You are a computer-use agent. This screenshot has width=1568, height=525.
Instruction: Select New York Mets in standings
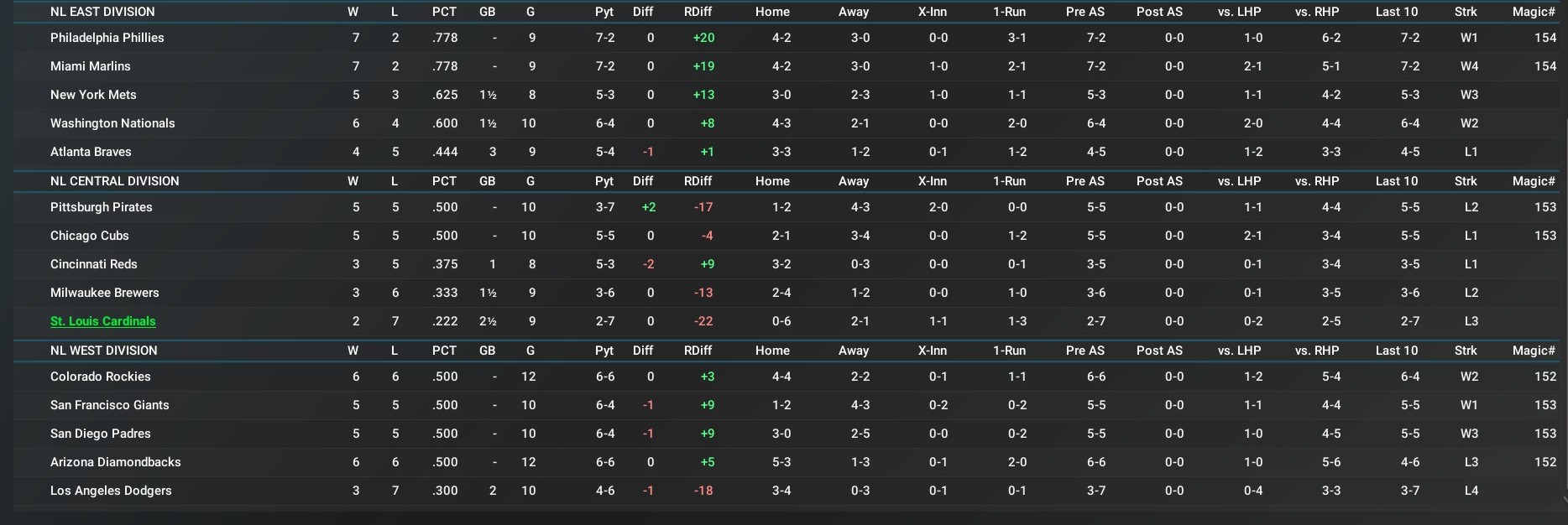(93, 95)
